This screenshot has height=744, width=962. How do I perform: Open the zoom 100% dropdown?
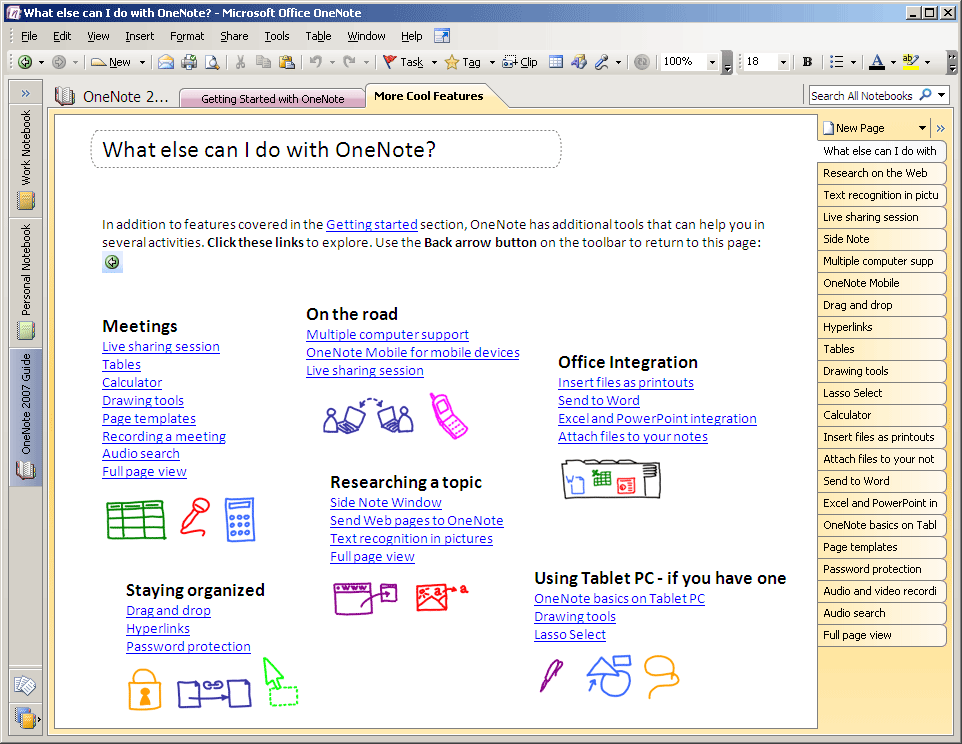pyautogui.click(x=712, y=62)
